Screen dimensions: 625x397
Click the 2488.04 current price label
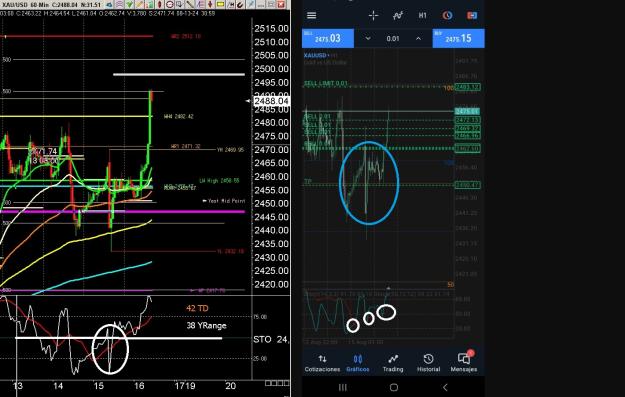[271, 101]
